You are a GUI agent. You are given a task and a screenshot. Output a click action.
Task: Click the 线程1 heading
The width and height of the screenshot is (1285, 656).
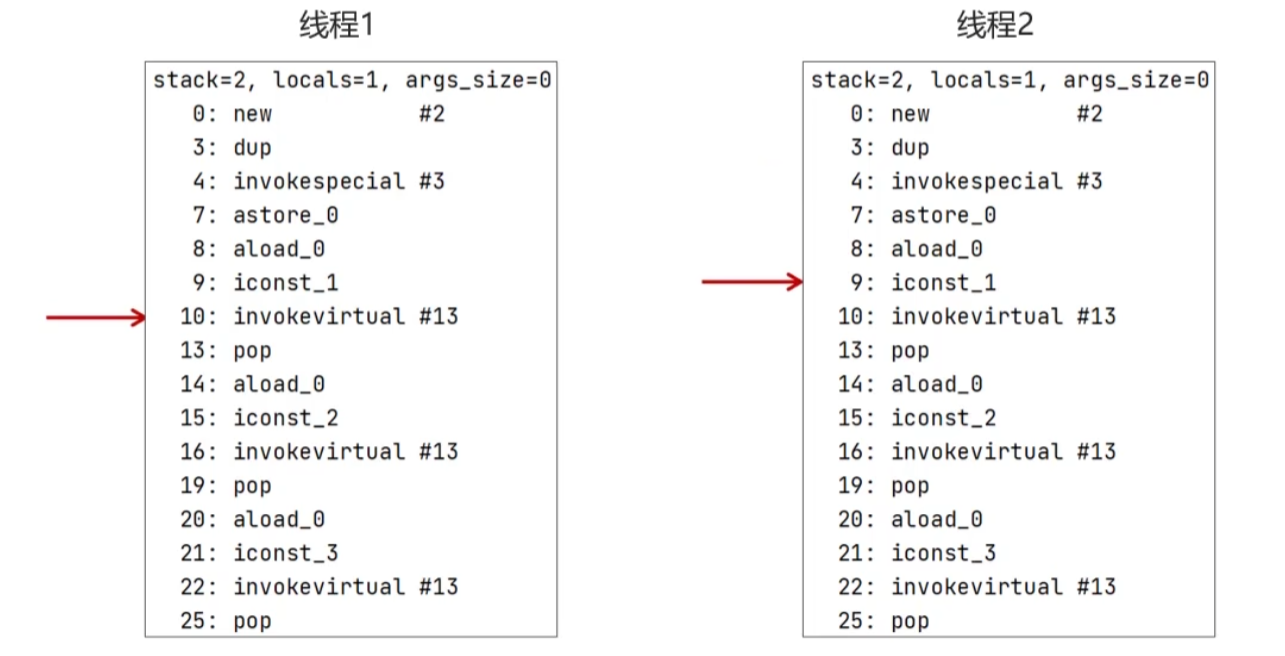coord(336,26)
